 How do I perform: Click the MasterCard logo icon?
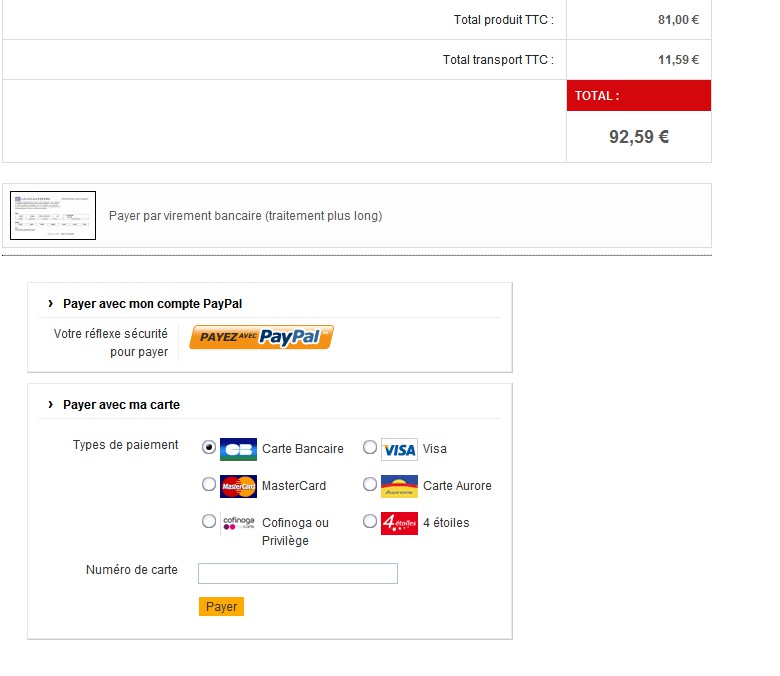(238, 486)
